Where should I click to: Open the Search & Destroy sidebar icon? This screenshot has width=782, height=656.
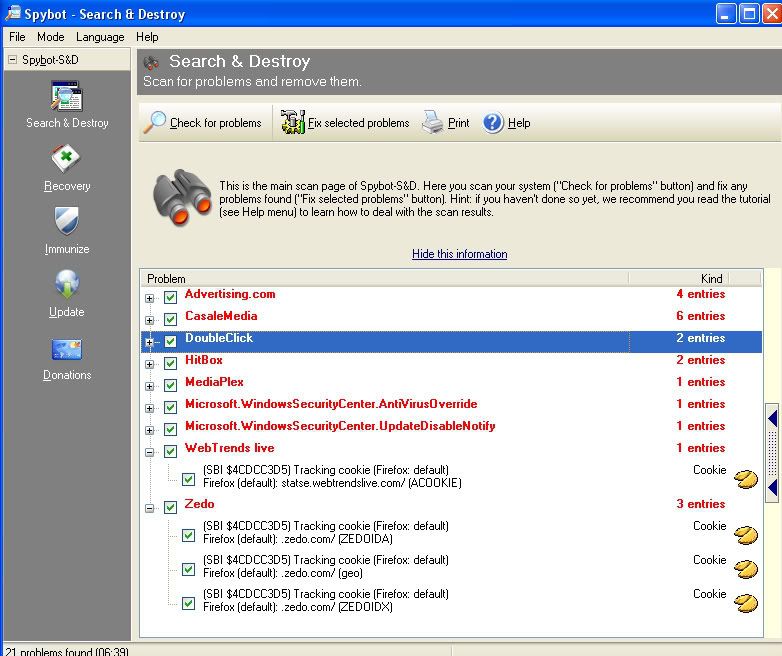point(67,96)
